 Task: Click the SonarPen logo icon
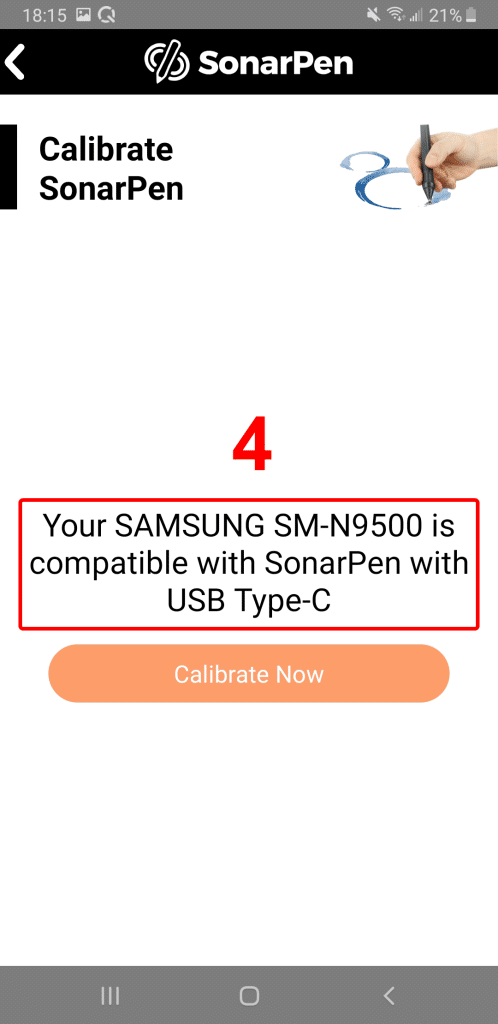[165, 63]
